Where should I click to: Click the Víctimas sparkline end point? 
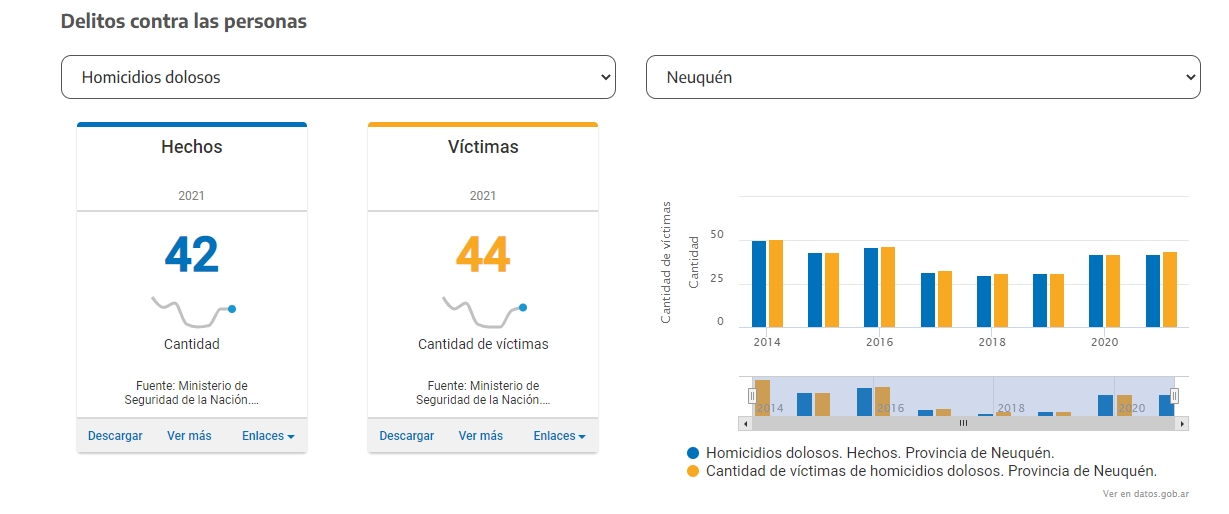[x=523, y=308]
